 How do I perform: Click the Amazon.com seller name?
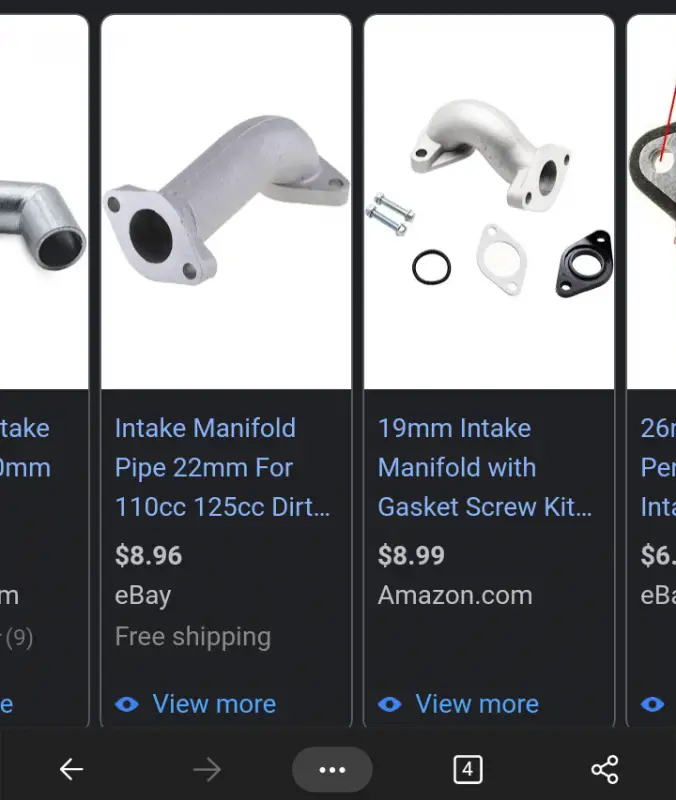click(x=455, y=595)
